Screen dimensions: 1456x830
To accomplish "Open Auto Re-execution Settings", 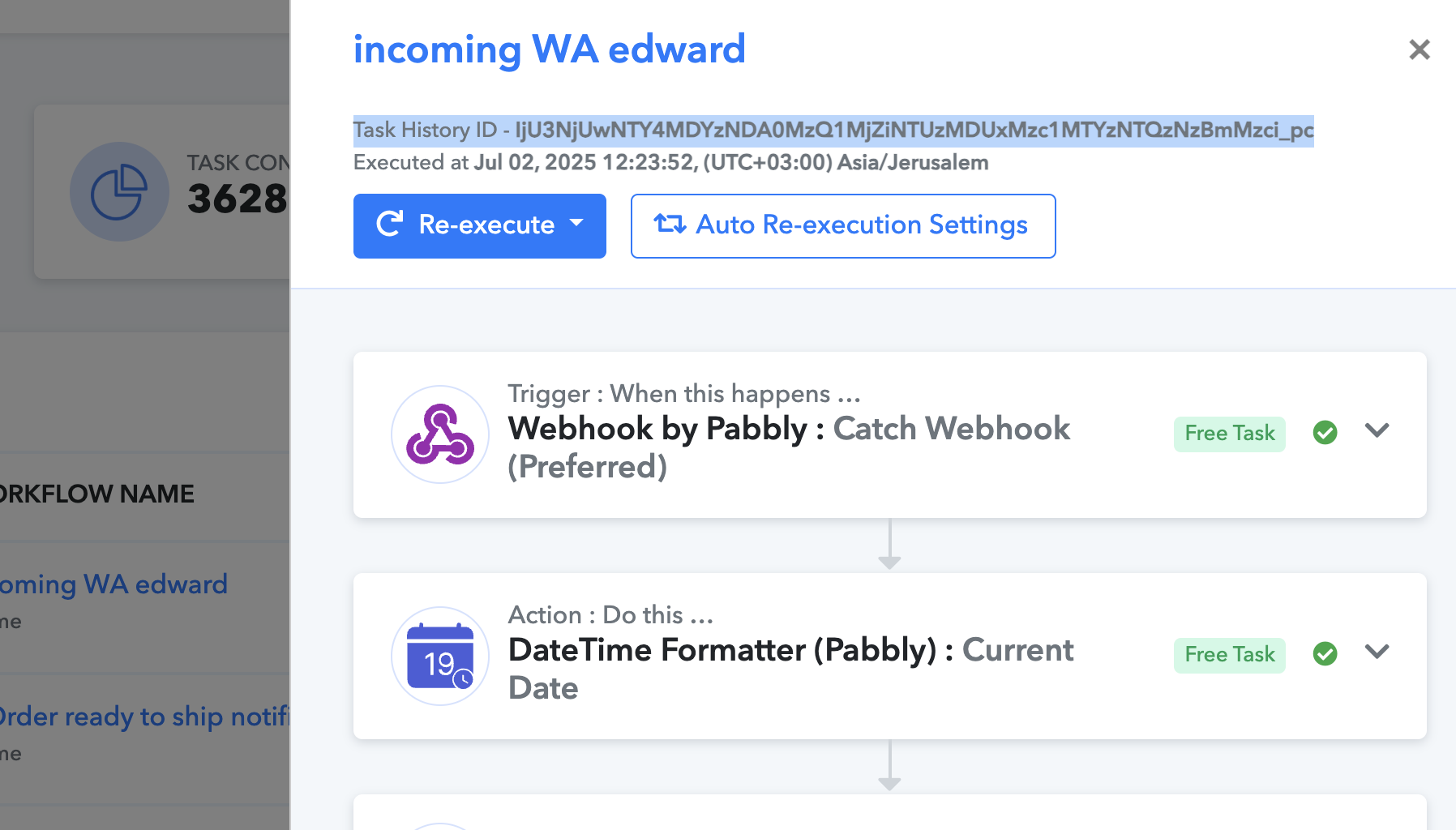I will 843,226.
